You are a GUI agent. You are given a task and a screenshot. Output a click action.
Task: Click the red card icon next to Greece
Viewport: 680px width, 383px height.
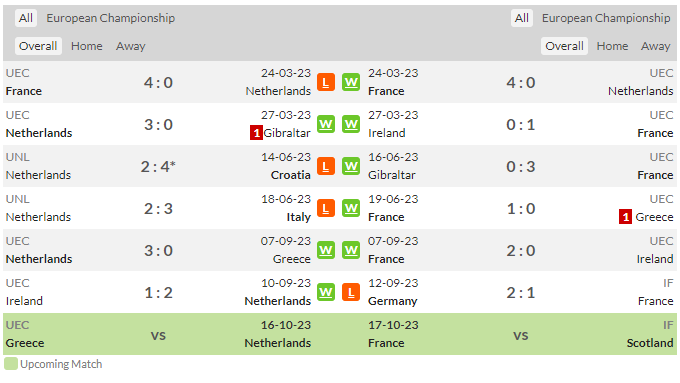pyautogui.click(x=625, y=217)
